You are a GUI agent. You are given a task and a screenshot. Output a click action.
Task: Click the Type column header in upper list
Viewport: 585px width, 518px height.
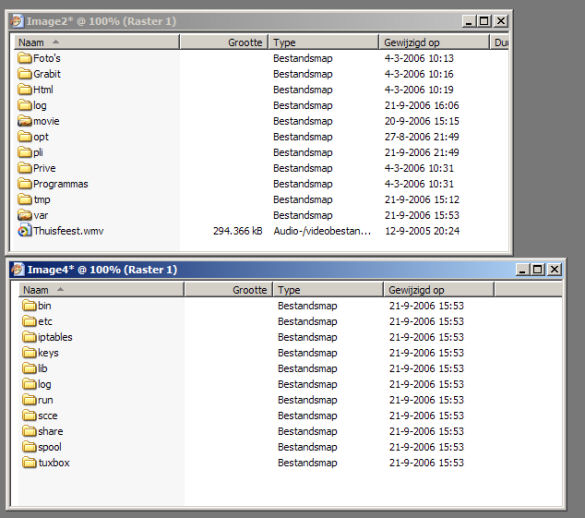point(323,42)
